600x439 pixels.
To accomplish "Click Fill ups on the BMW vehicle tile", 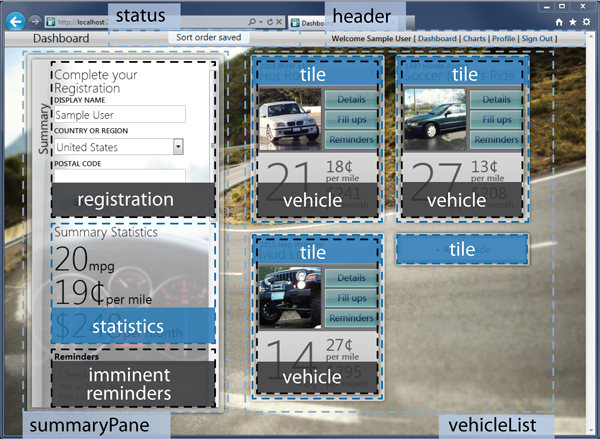I will point(351,119).
